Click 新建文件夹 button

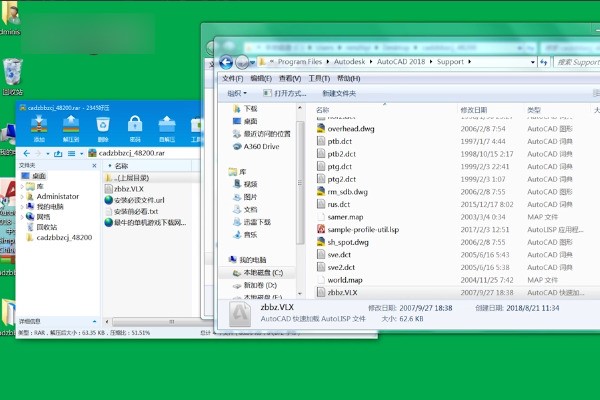[x=339, y=93]
